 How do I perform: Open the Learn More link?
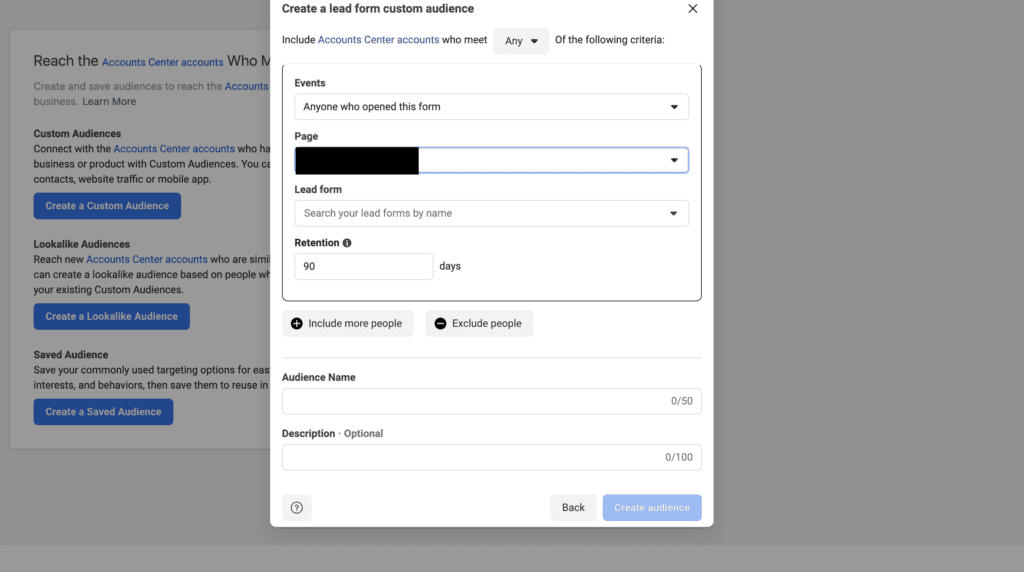tap(109, 101)
